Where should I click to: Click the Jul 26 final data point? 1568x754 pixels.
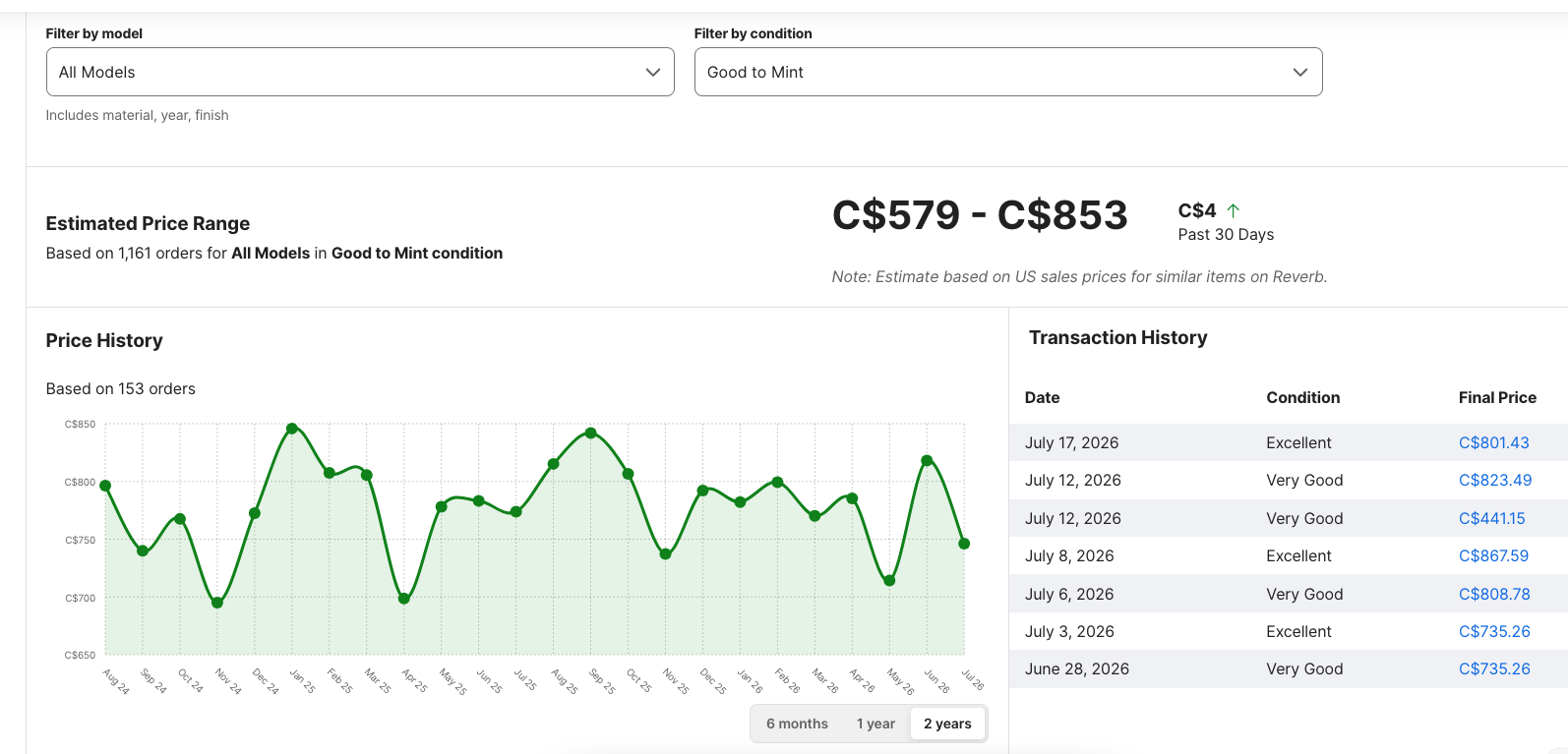964,544
